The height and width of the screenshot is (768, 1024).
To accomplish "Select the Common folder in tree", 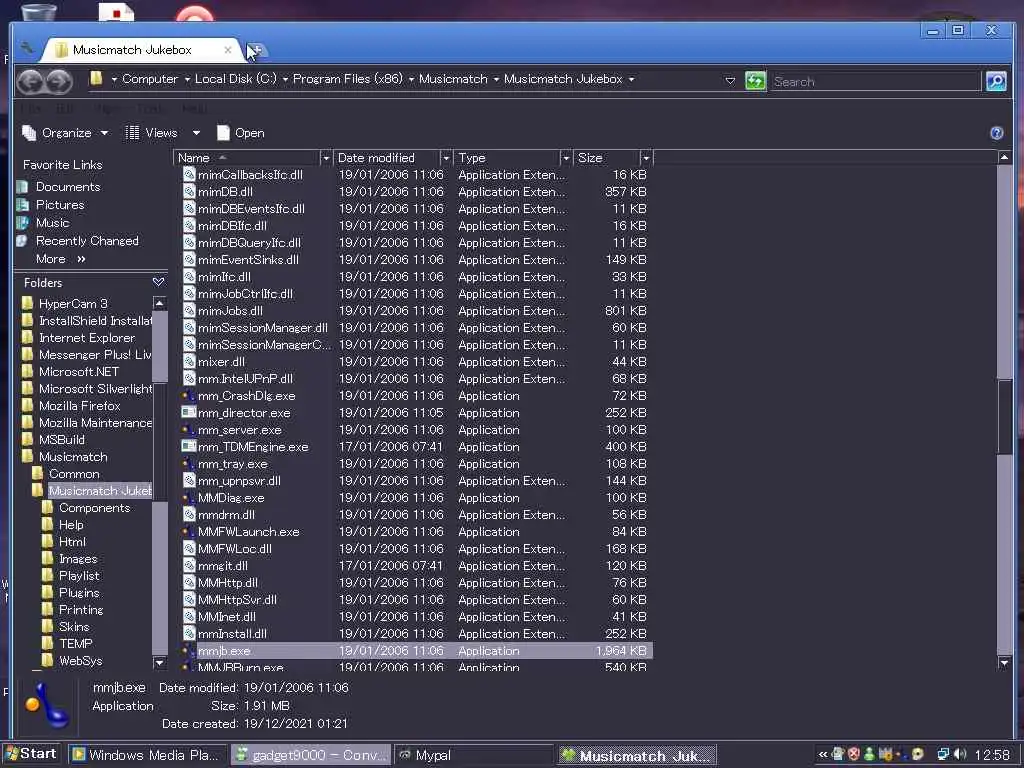I will point(74,473).
